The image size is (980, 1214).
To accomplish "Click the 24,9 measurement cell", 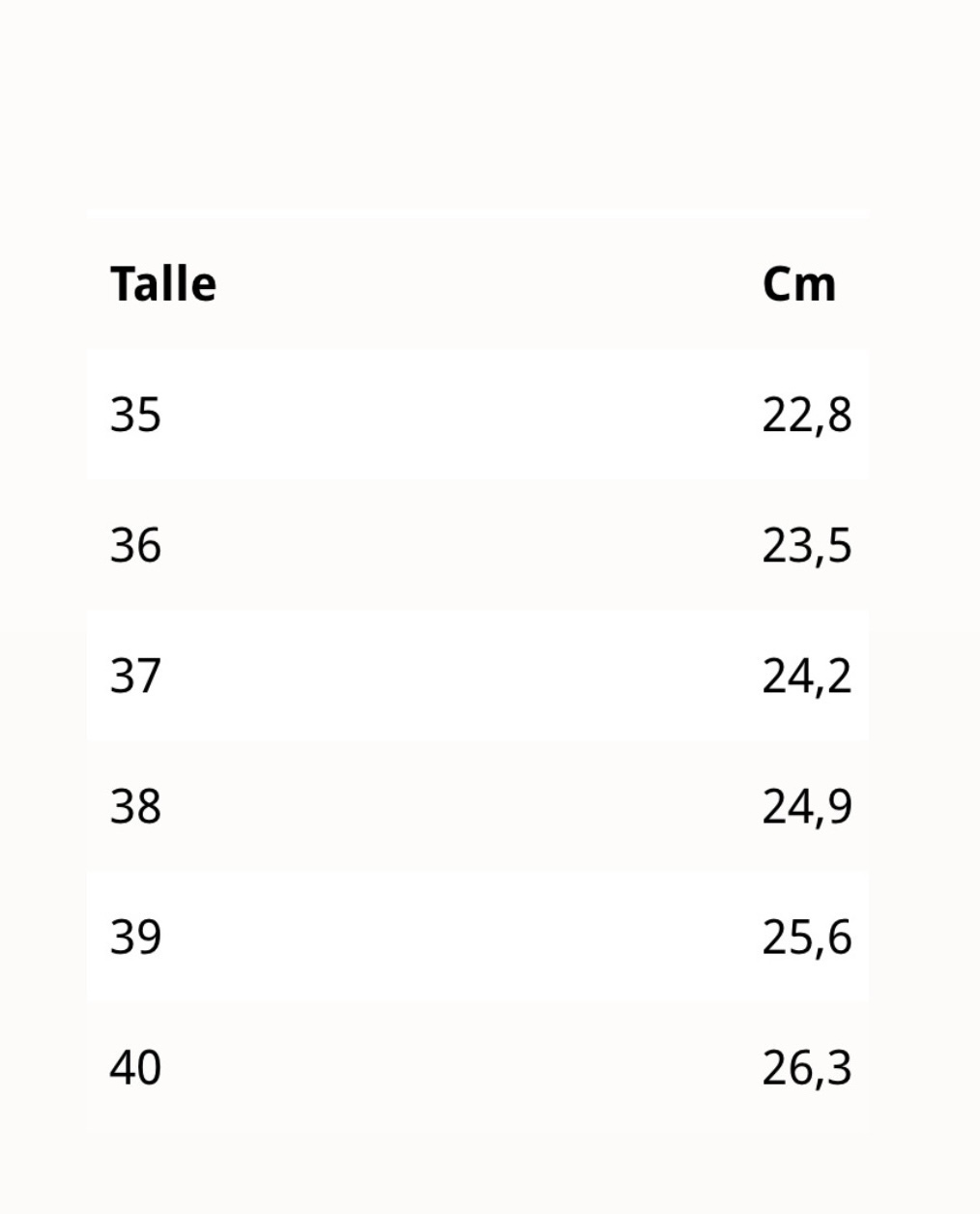I will coord(807,807).
